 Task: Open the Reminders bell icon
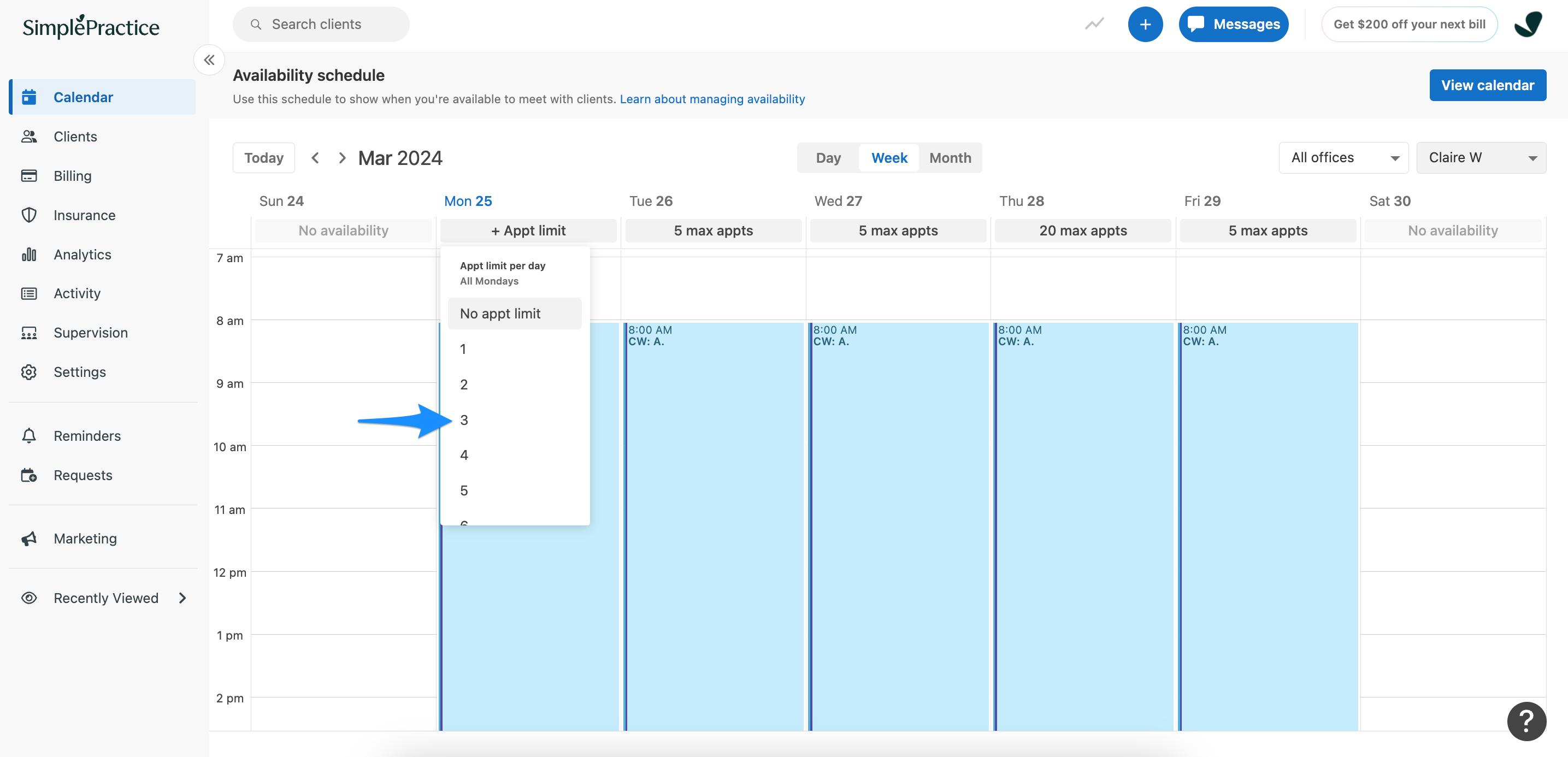[28, 436]
